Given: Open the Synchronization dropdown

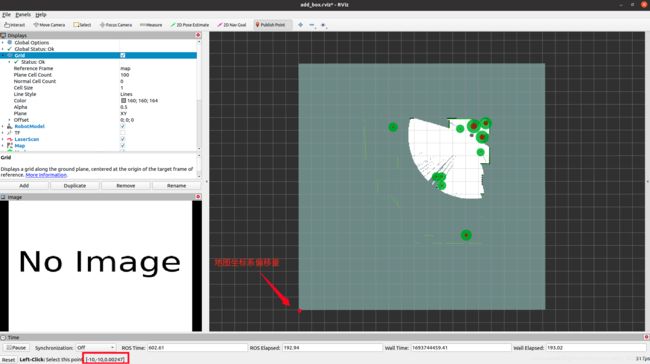Looking at the screenshot, I should click(x=96, y=347).
